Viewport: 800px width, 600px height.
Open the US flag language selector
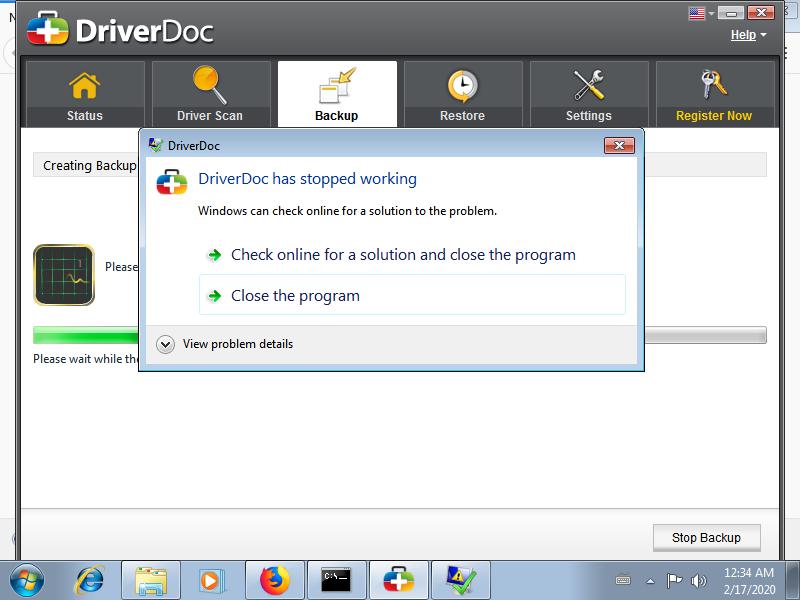pos(701,13)
